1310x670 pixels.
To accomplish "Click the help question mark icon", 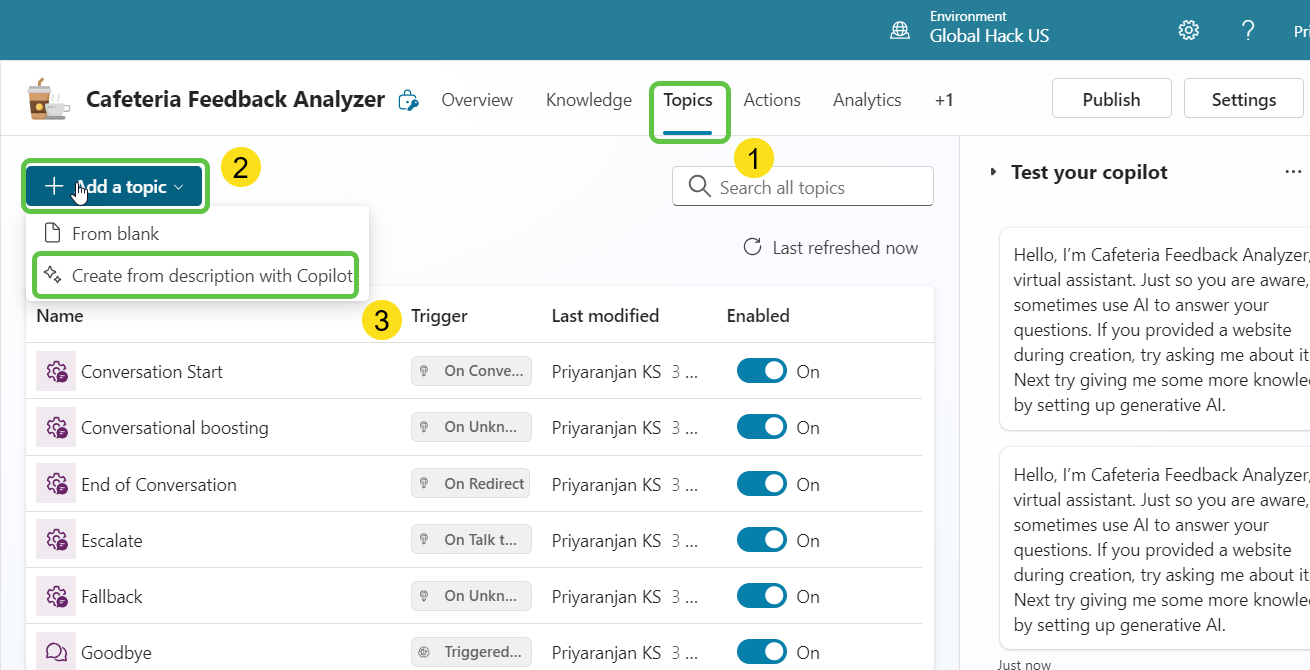I will [1248, 30].
